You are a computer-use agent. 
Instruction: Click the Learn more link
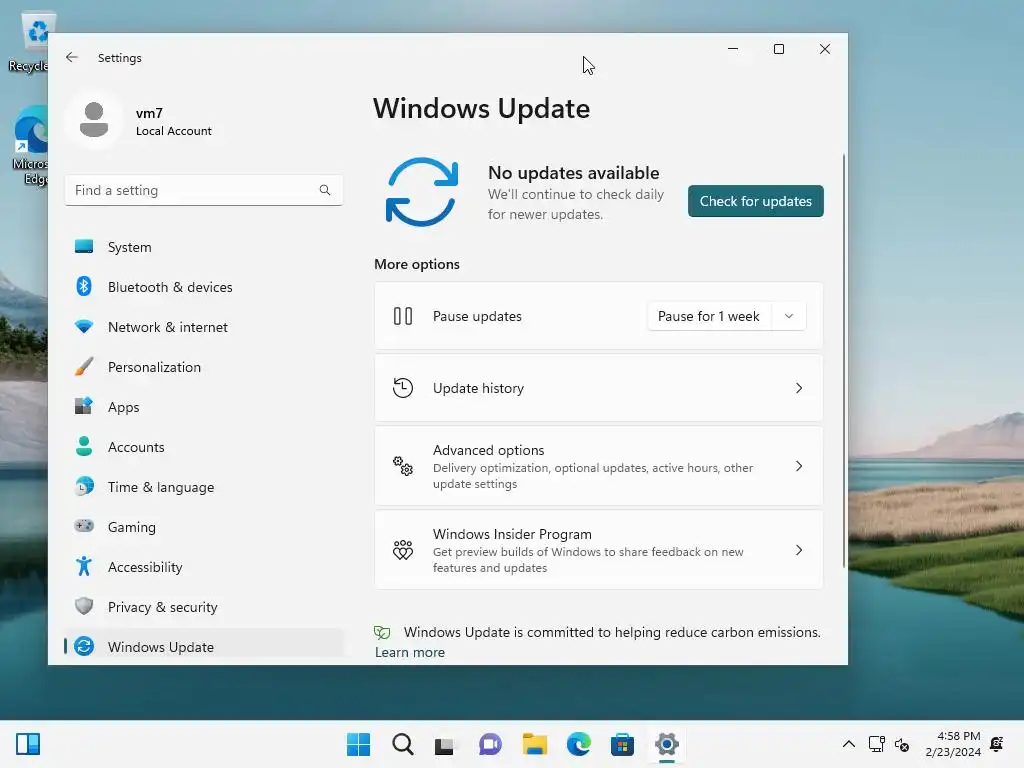(x=409, y=652)
